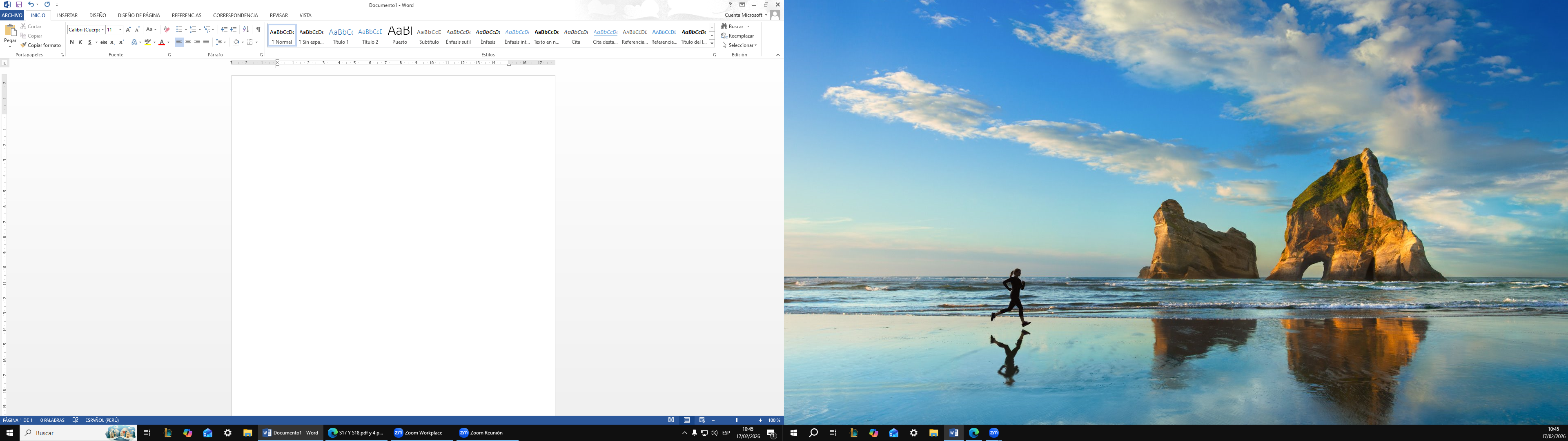1568x441 pixels.
Task: Toggle strikethrough (abc) formatting
Action: pyautogui.click(x=103, y=42)
